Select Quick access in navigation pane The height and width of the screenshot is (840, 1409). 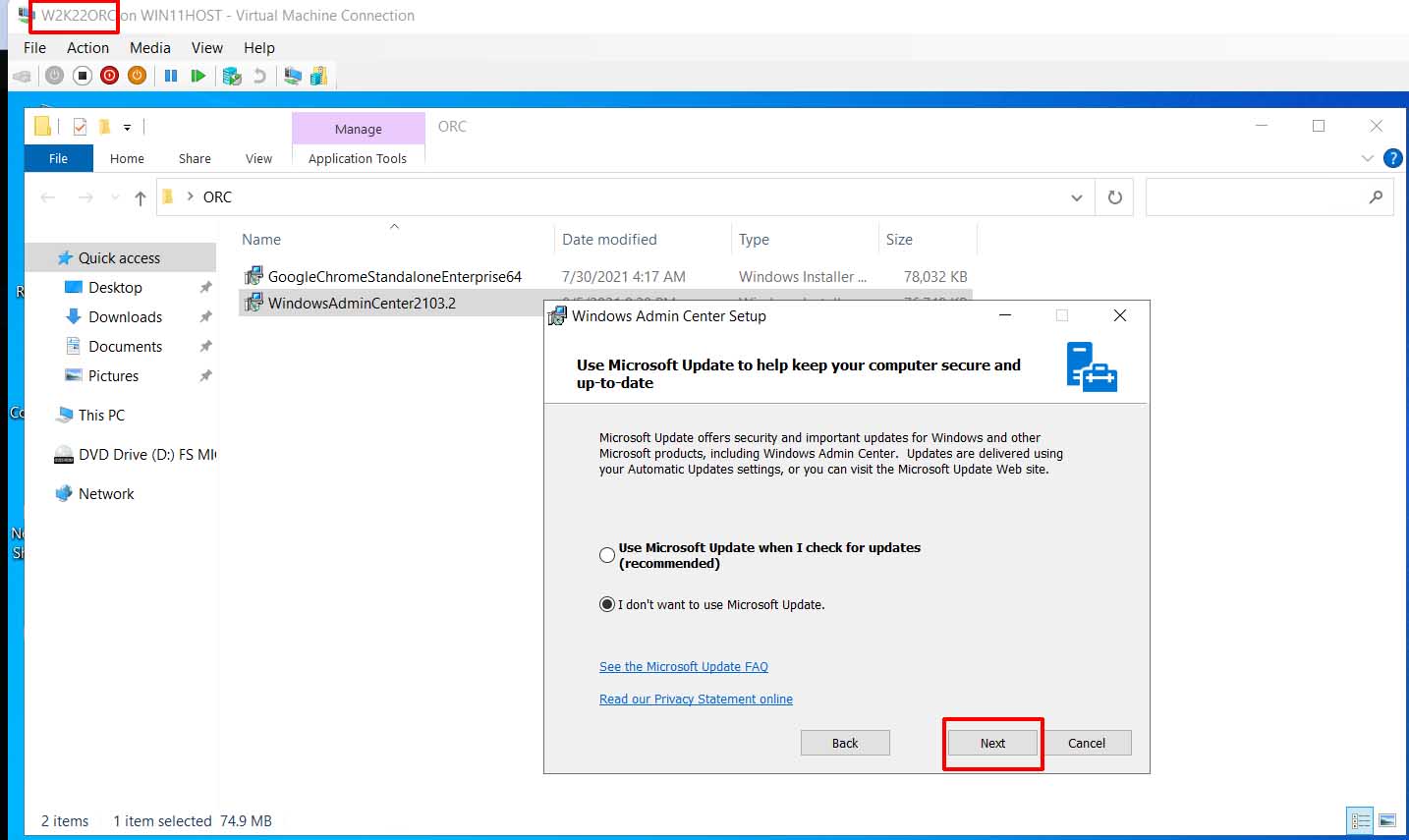120,257
